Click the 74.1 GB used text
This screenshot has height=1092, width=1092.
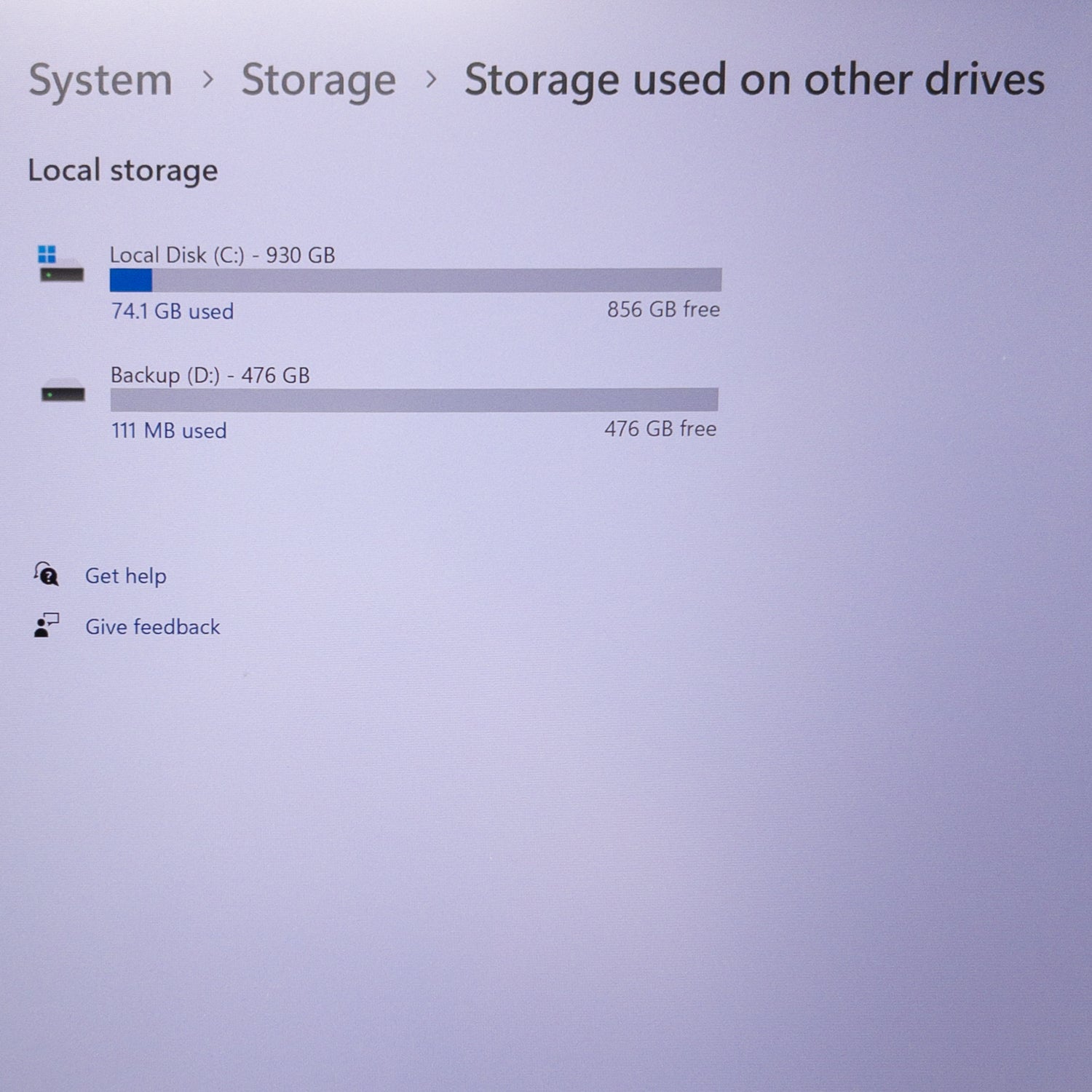[x=173, y=312]
